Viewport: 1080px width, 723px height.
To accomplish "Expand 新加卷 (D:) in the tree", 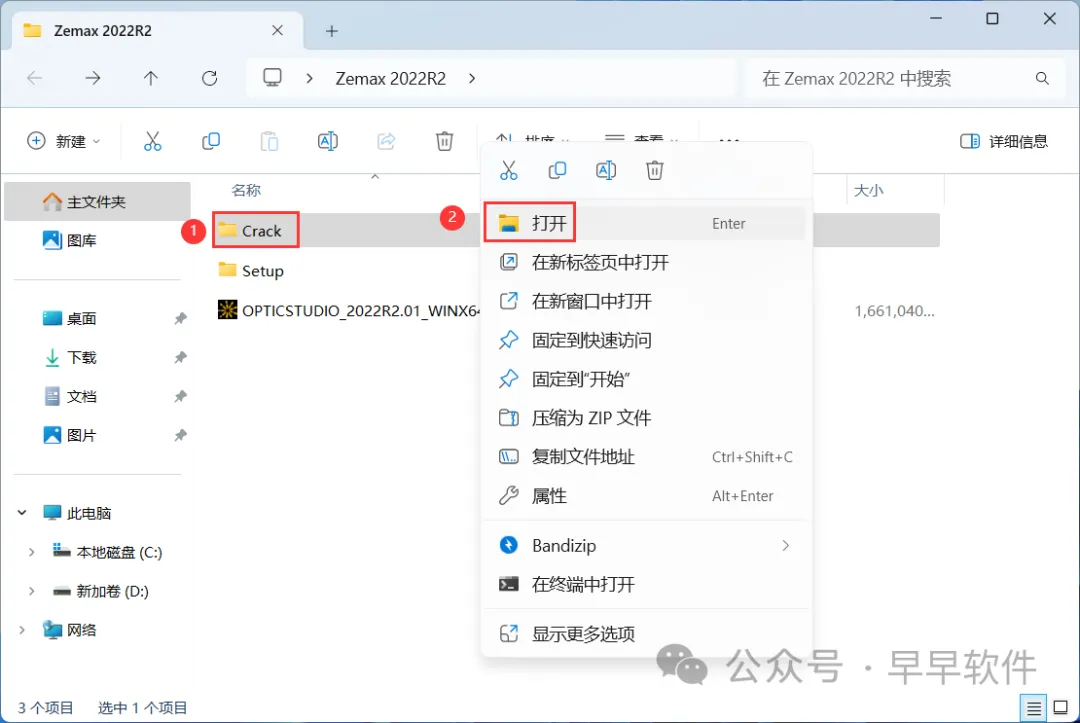I will 32,591.
